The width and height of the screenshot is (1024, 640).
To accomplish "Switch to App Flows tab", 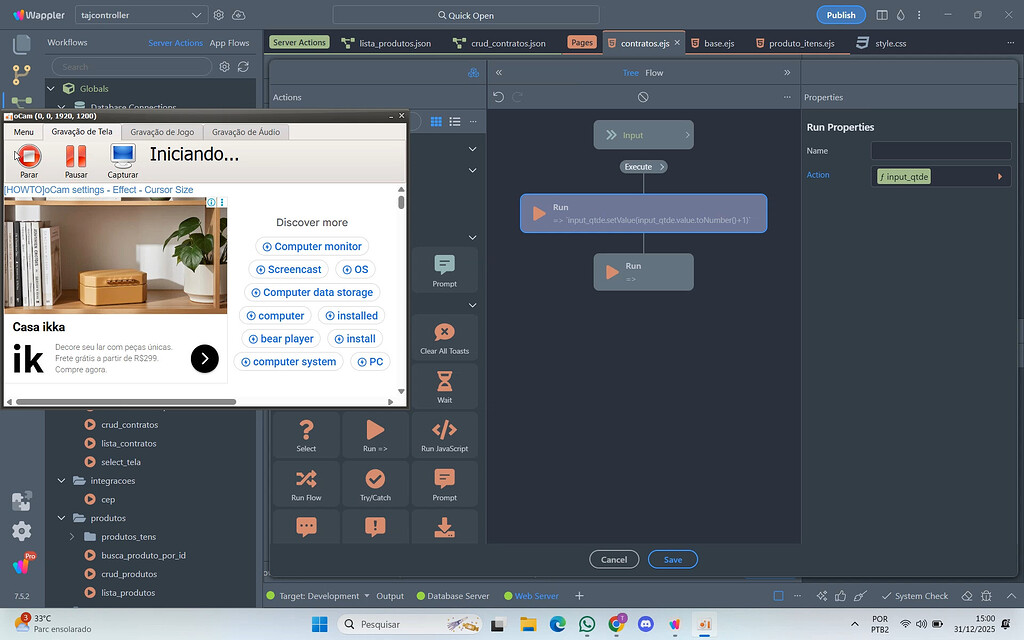I will [x=229, y=42].
